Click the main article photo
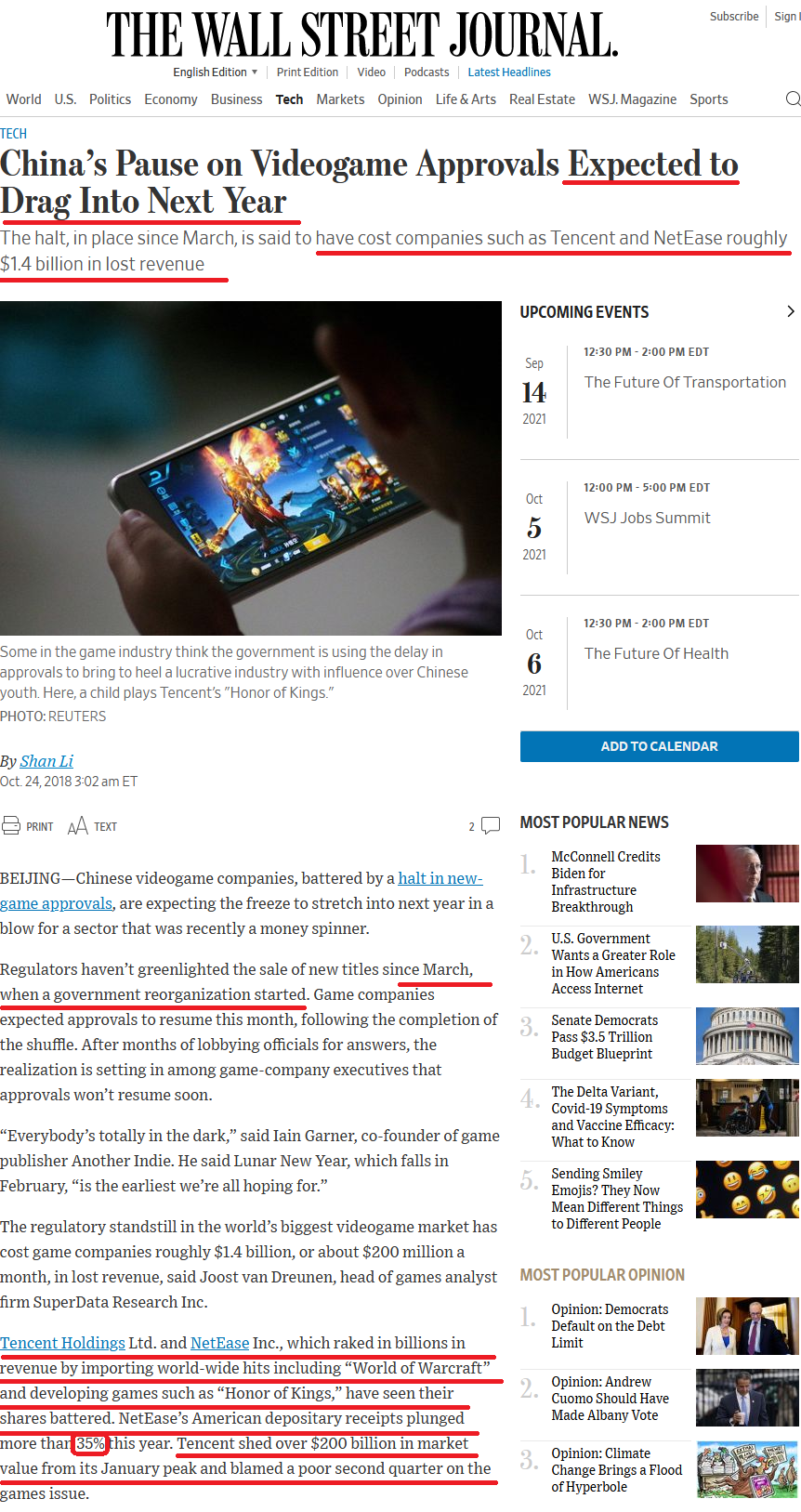801x1512 pixels. coord(251,468)
